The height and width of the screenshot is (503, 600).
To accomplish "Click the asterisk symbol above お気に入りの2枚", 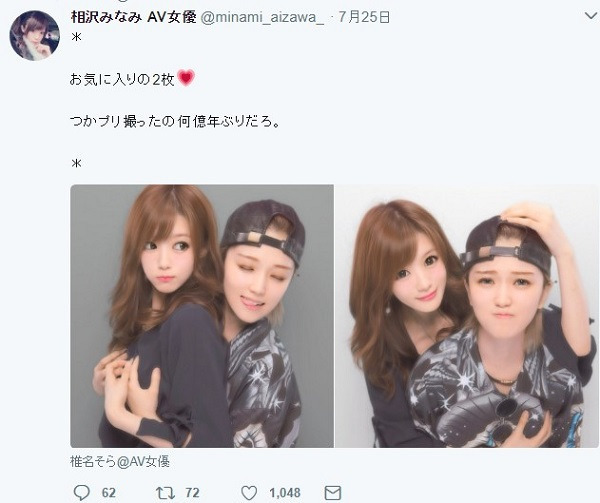I will pos(76,37).
